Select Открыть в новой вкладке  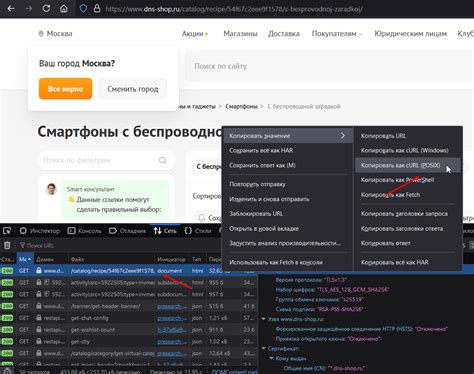pos(288,229)
